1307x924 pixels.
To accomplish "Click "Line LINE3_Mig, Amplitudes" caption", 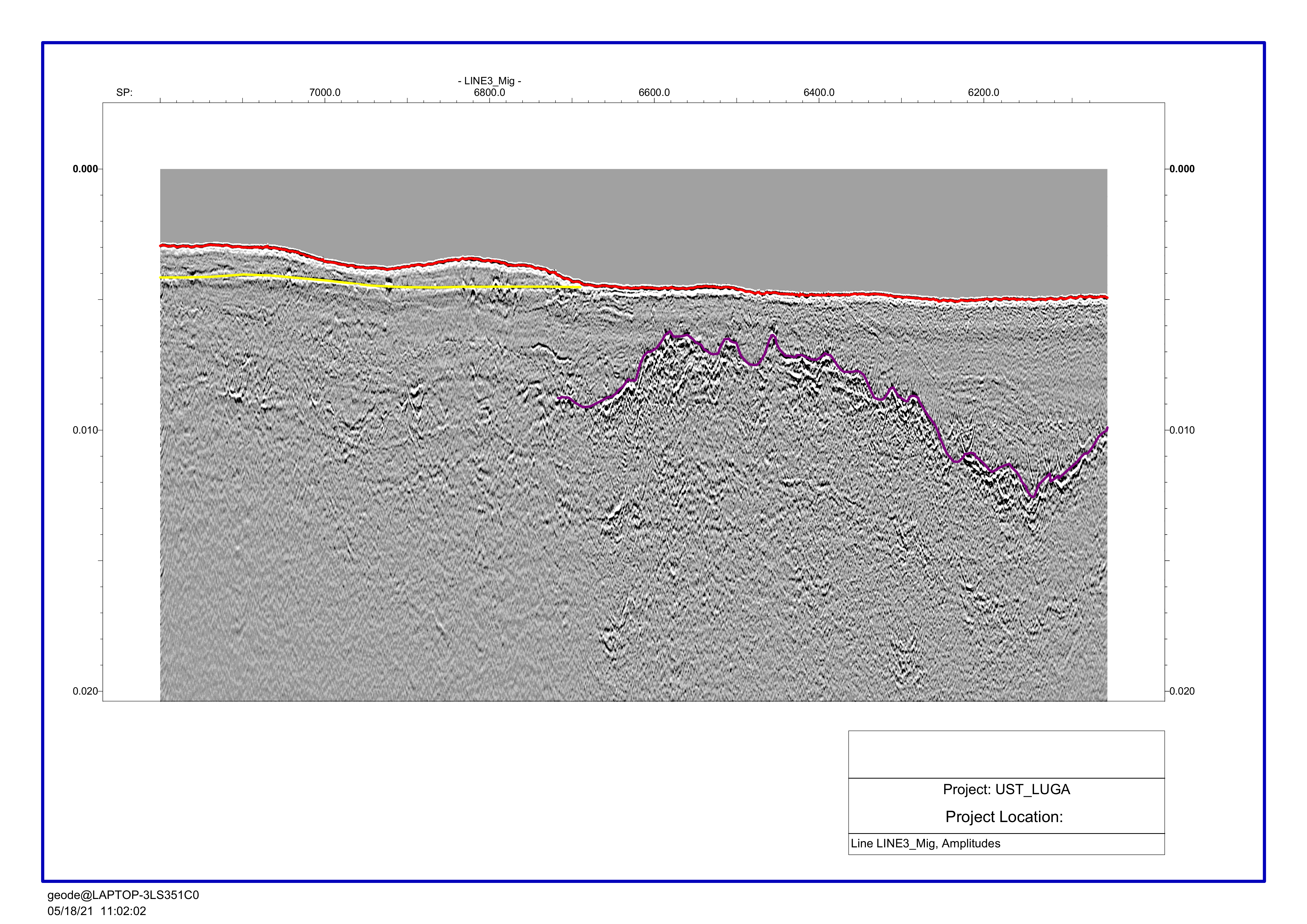I will 926,843.
